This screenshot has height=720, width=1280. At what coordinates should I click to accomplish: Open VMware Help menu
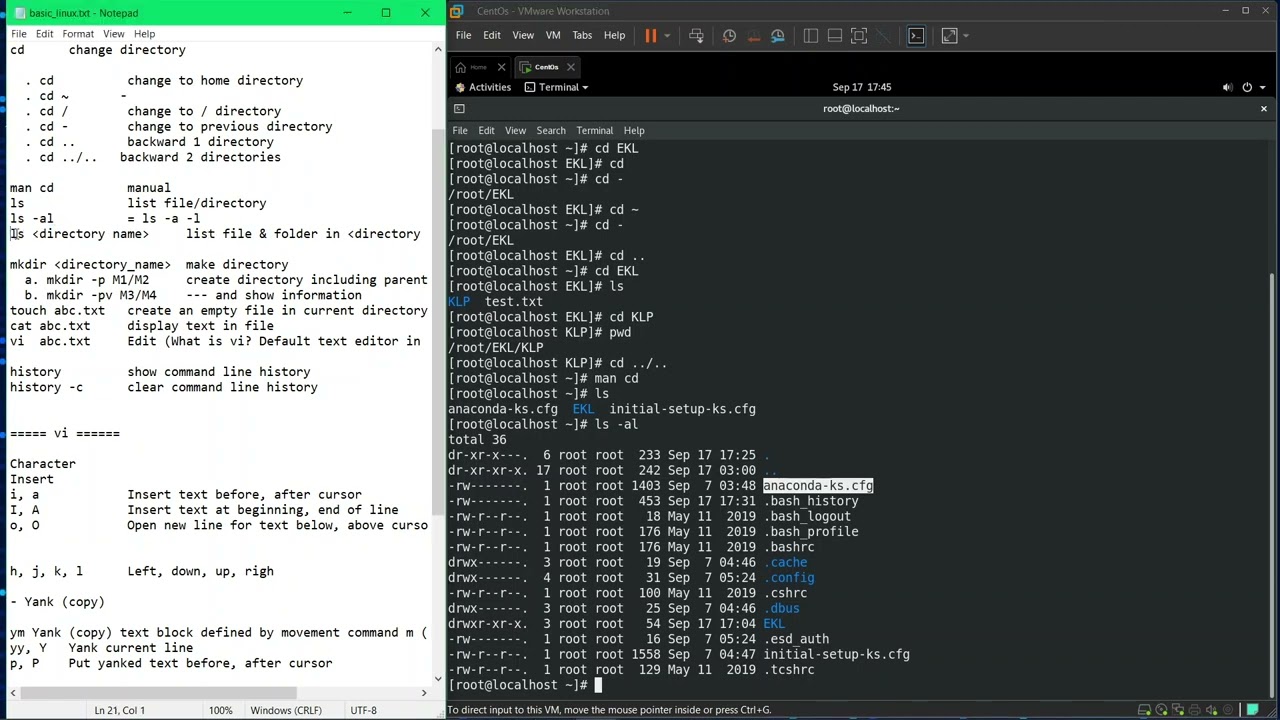tap(614, 35)
